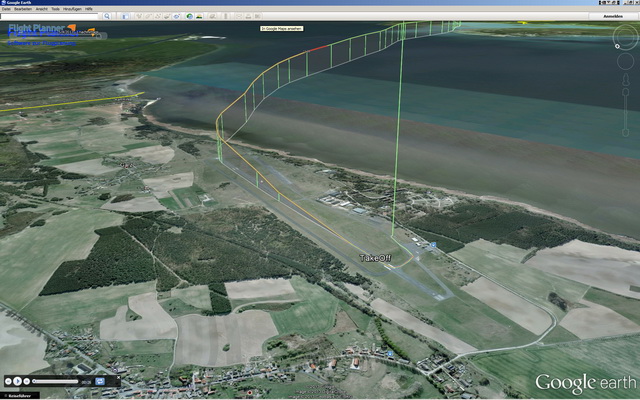Rewind the tour playback
The width and height of the screenshot is (640, 400).
9,381
